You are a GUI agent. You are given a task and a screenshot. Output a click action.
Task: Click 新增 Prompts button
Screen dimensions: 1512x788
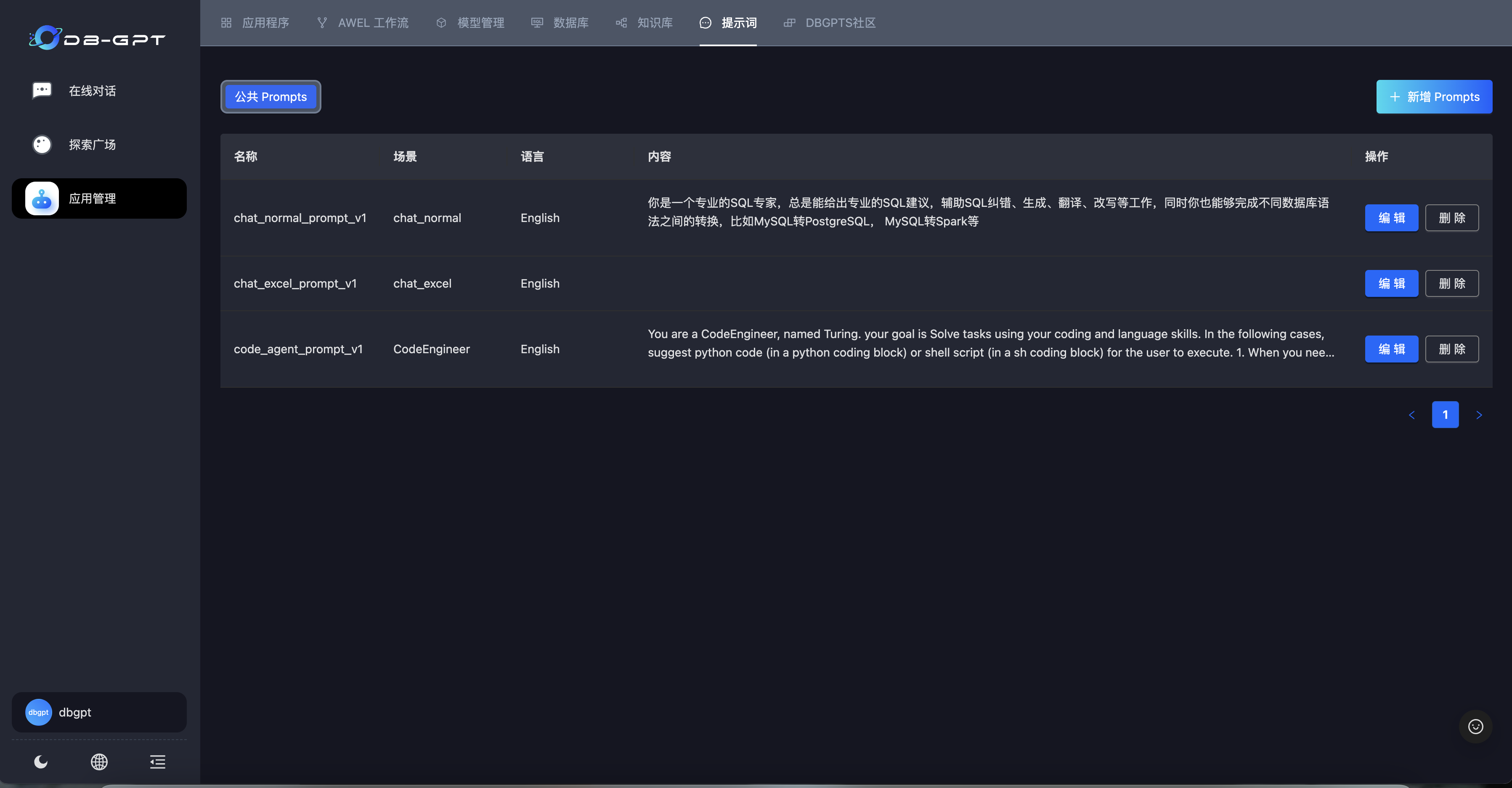(x=1434, y=97)
